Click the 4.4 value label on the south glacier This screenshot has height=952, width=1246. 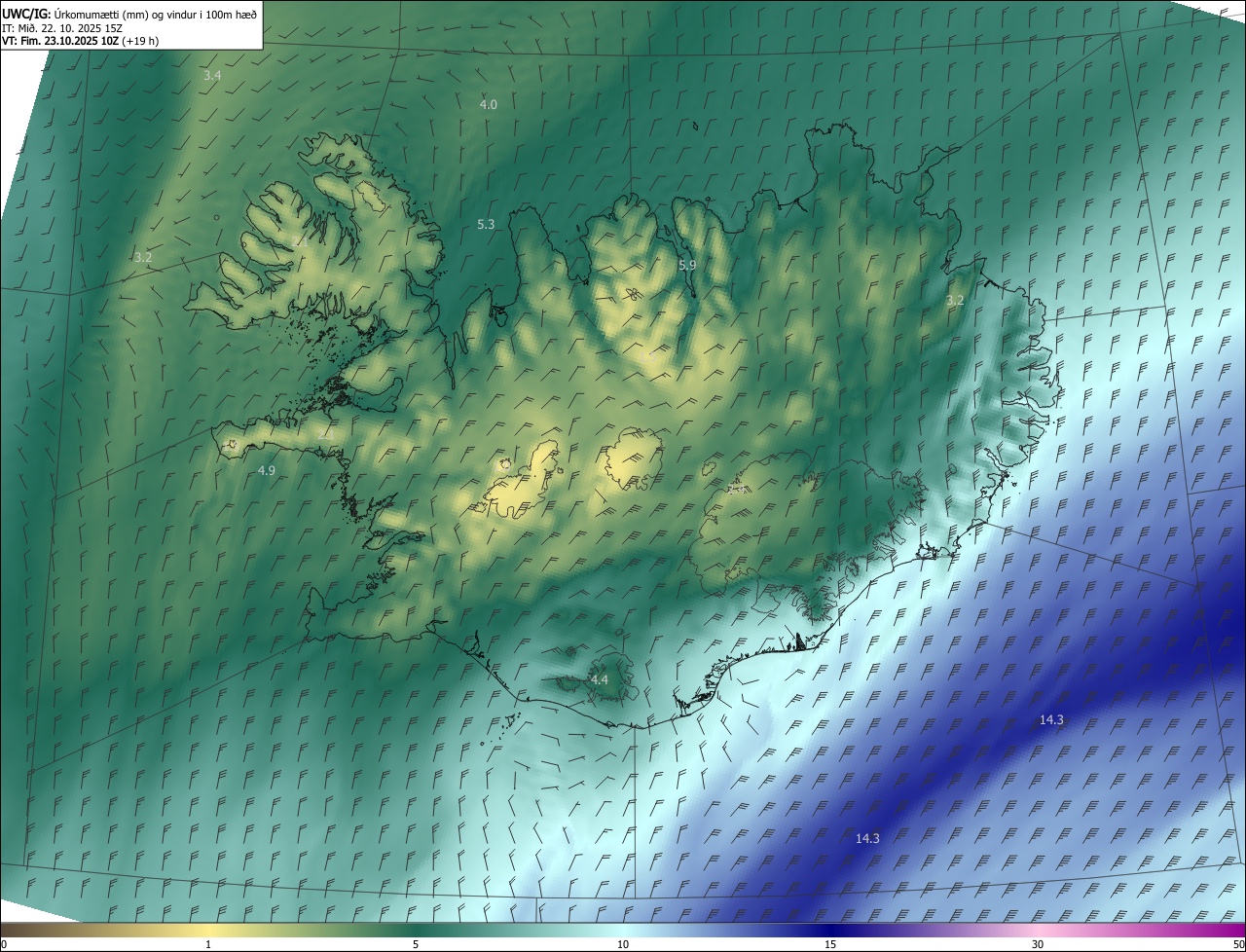pos(600,679)
